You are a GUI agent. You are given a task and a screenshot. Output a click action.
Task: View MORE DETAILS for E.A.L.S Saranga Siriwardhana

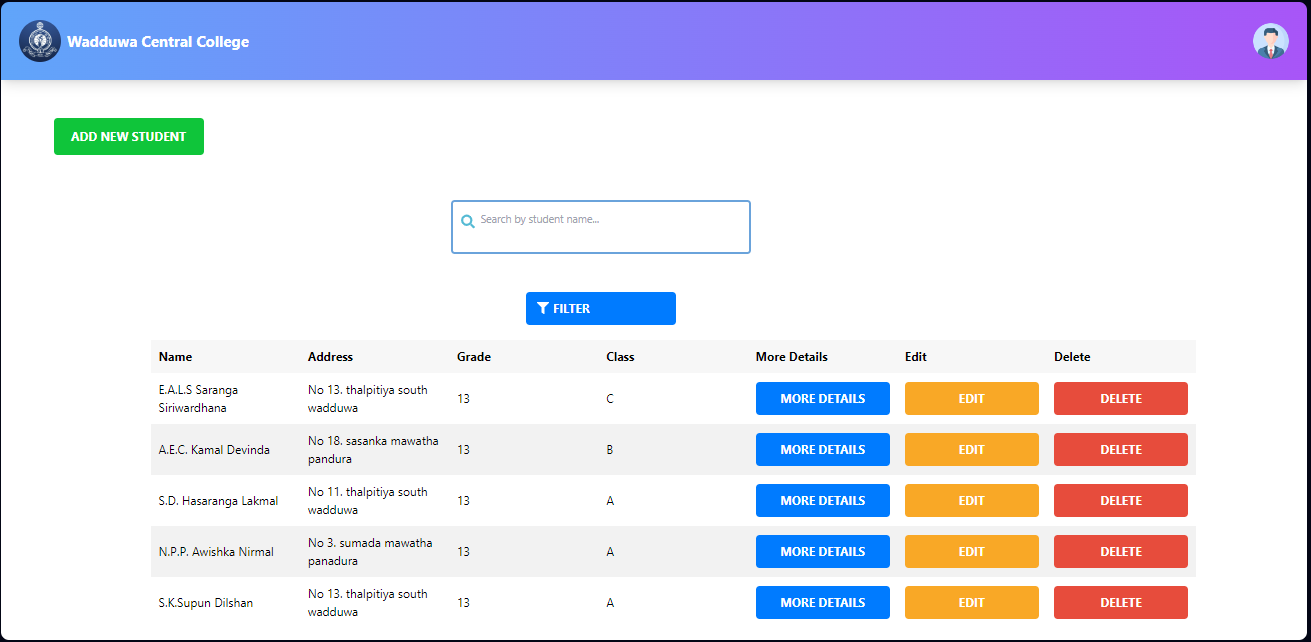(822, 398)
